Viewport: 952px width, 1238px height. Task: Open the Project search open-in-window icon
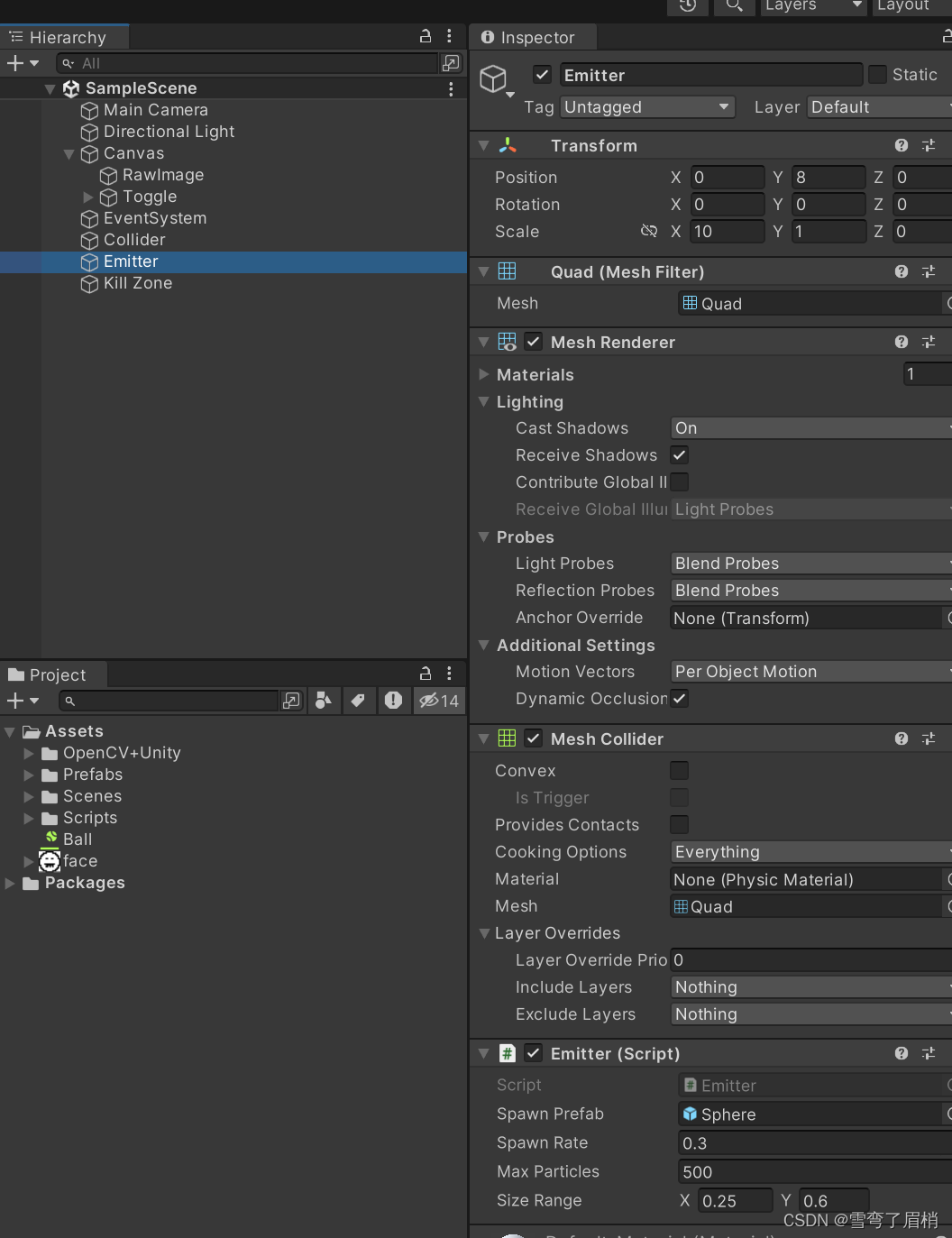[291, 701]
